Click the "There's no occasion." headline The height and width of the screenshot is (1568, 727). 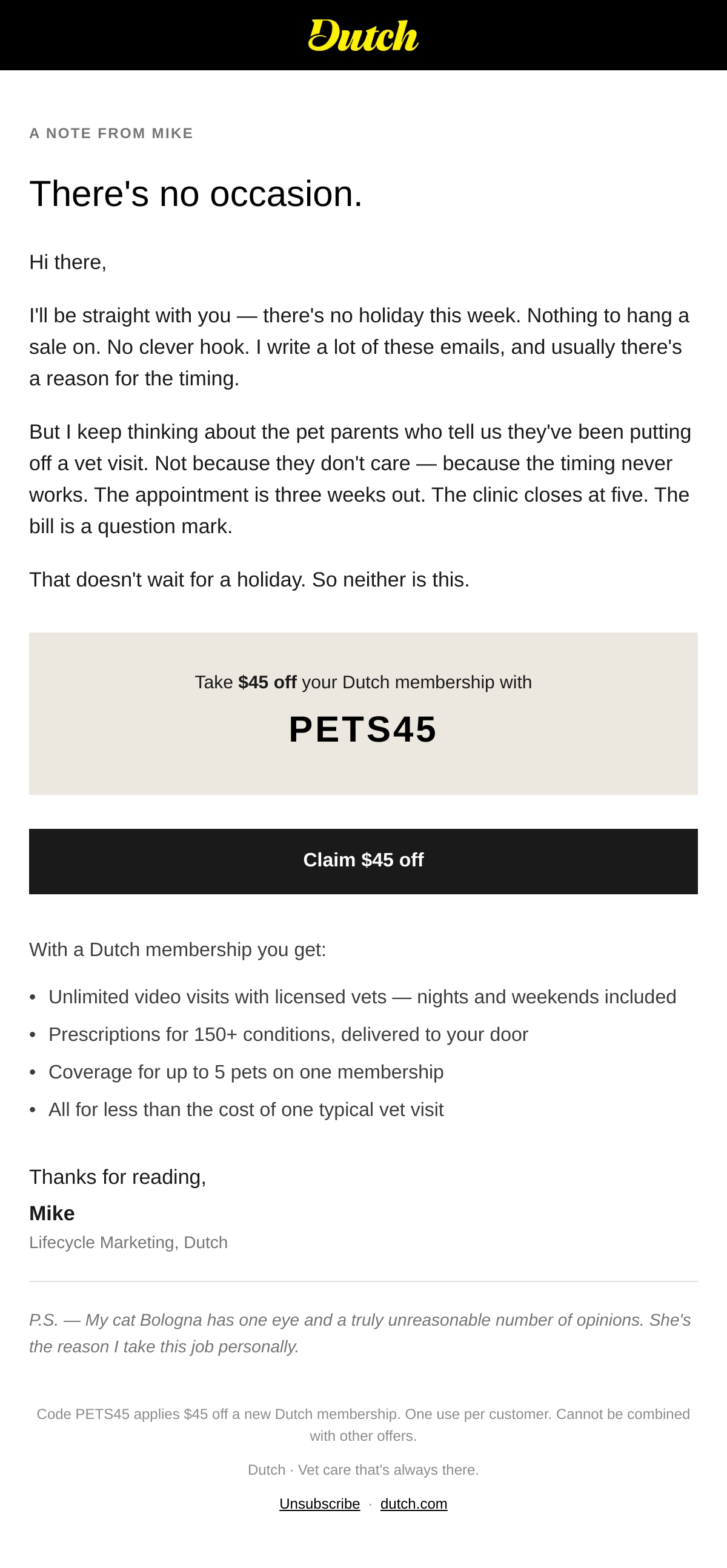[x=196, y=193]
